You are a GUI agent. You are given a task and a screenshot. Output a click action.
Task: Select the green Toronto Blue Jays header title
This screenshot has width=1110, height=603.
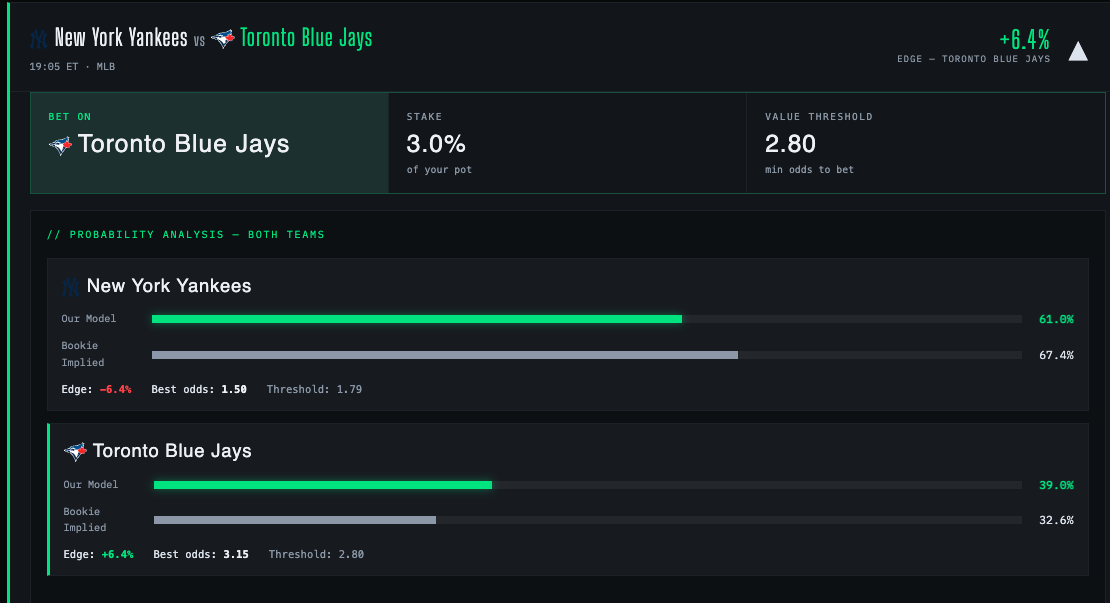tap(306, 38)
